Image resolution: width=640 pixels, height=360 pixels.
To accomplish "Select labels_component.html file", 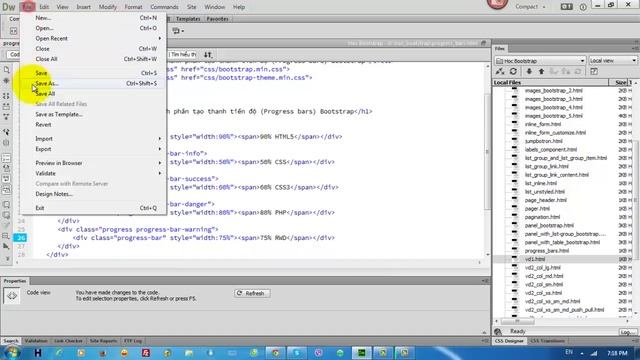I will pos(551,149).
